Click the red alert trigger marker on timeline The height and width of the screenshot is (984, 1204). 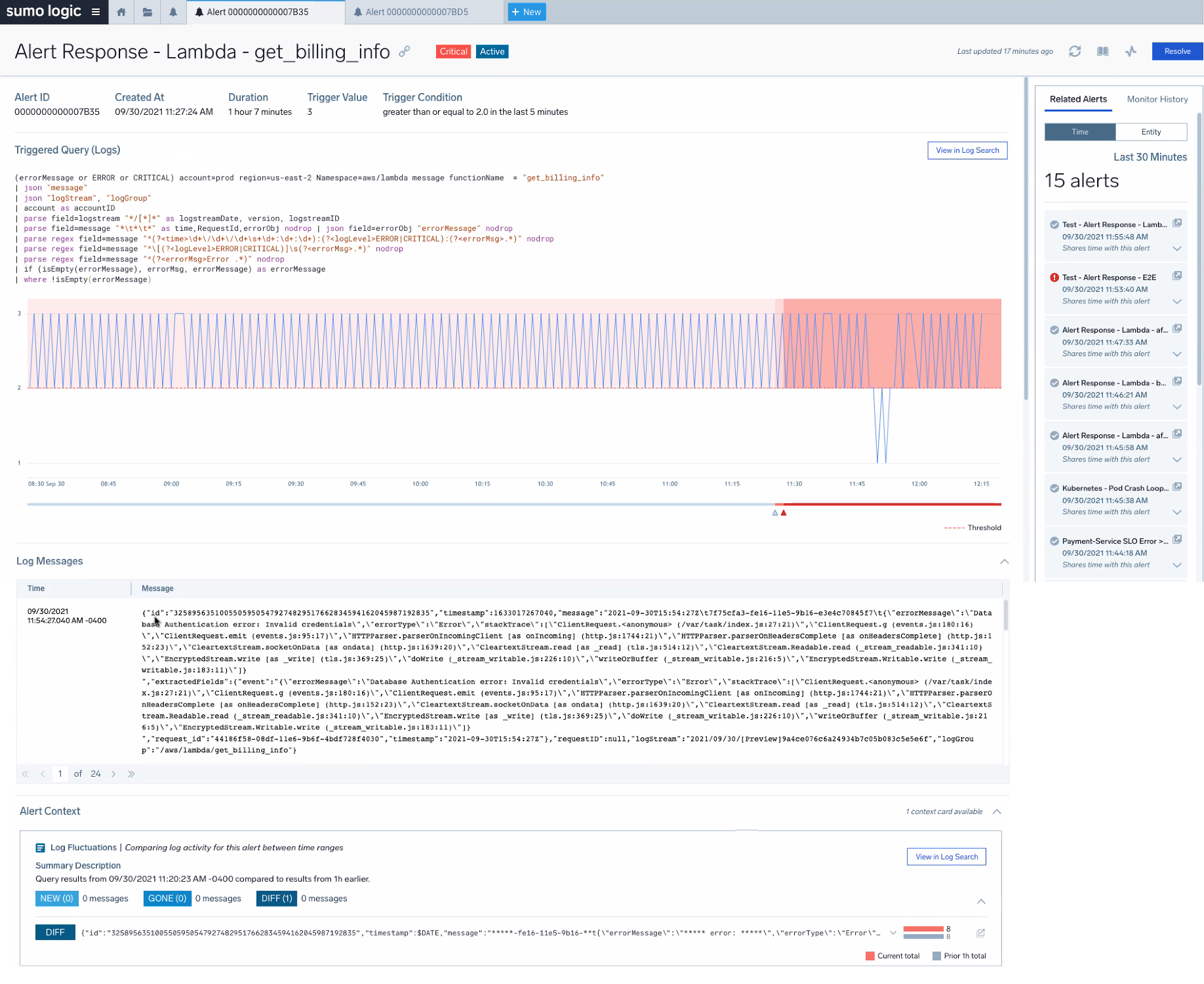tap(784, 513)
